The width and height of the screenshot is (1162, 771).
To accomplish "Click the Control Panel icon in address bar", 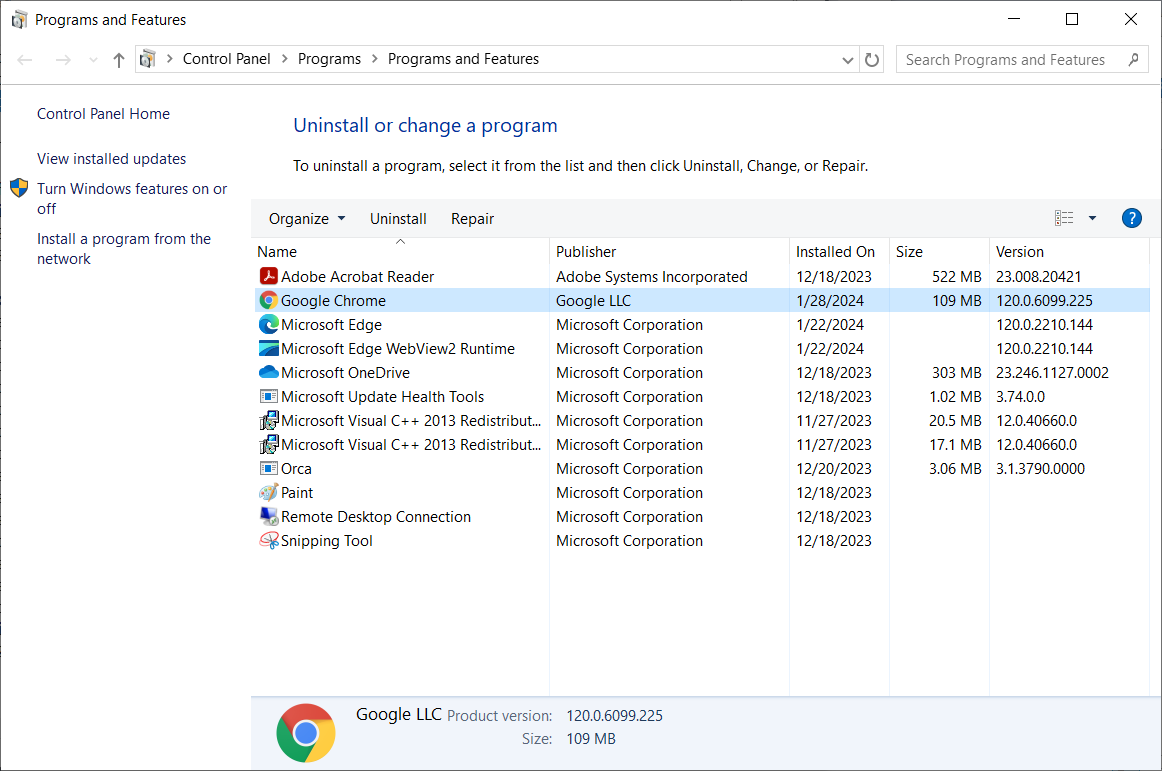I will click(x=147, y=59).
